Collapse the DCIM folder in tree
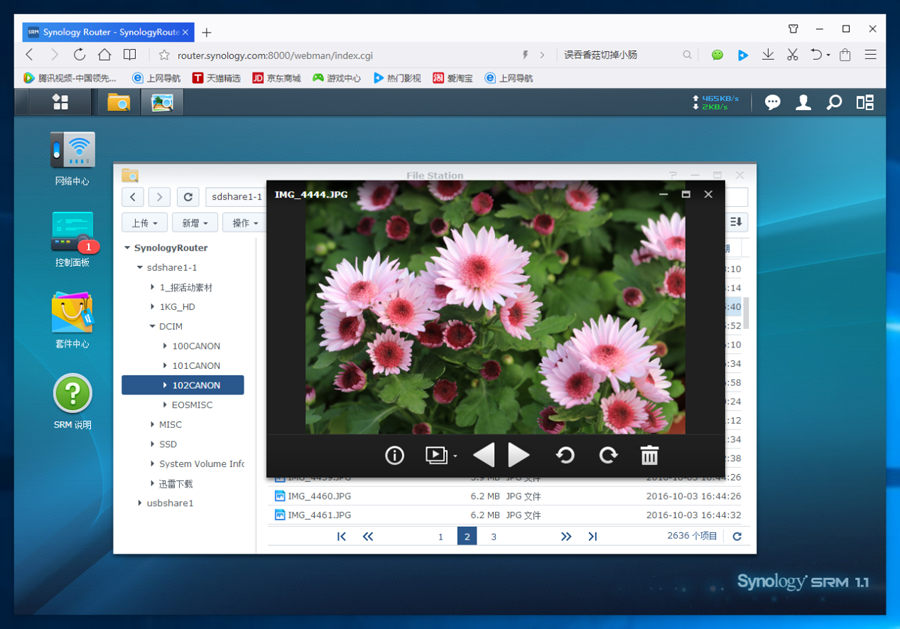 coord(151,327)
